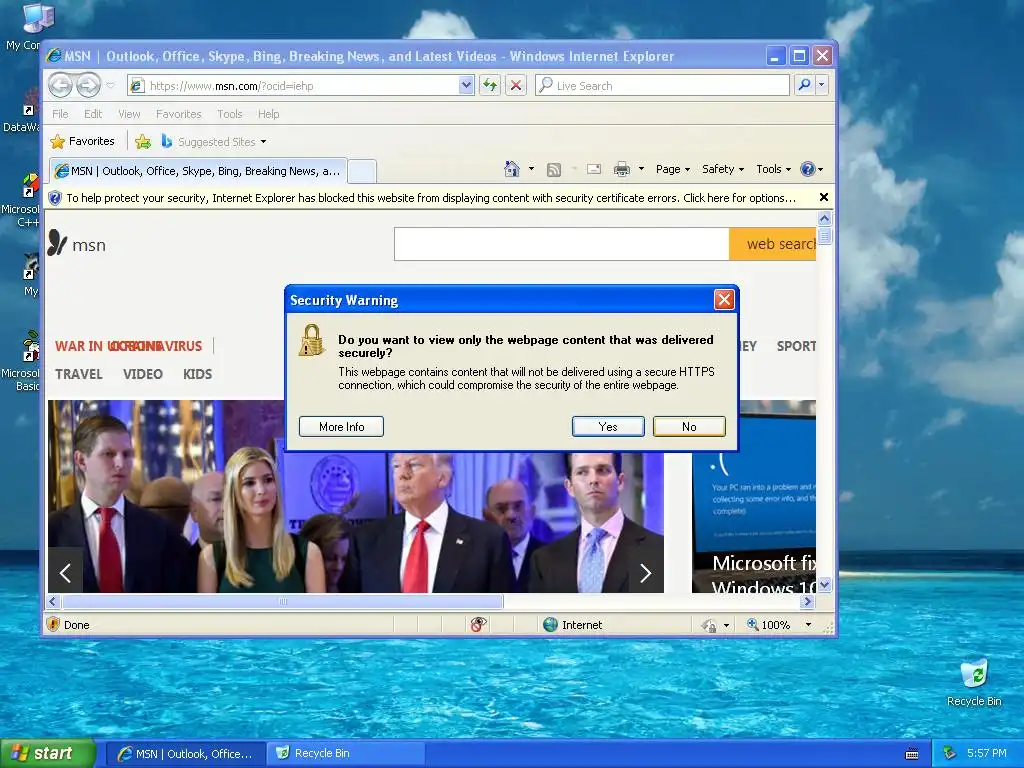Open the Favorites menu in menu bar
Screen dimensions: 1024x768
[x=178, y=114]
